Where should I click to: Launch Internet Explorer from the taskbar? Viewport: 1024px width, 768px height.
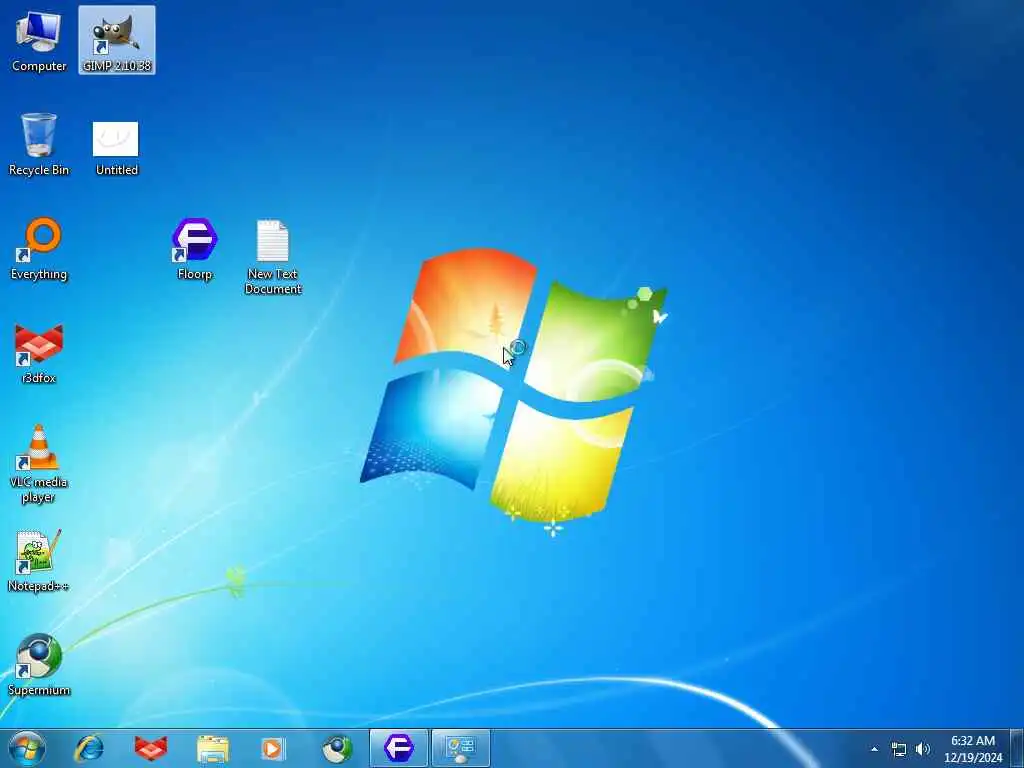pos(89,748)
